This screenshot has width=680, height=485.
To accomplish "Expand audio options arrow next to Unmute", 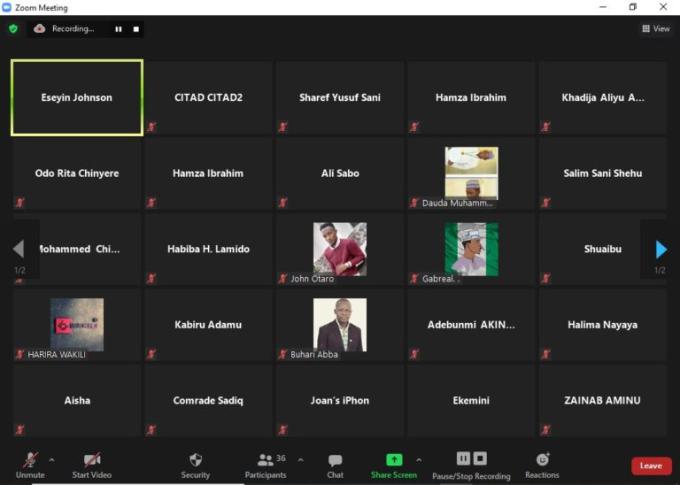I will pyautogui.click(x=51, y=460).
